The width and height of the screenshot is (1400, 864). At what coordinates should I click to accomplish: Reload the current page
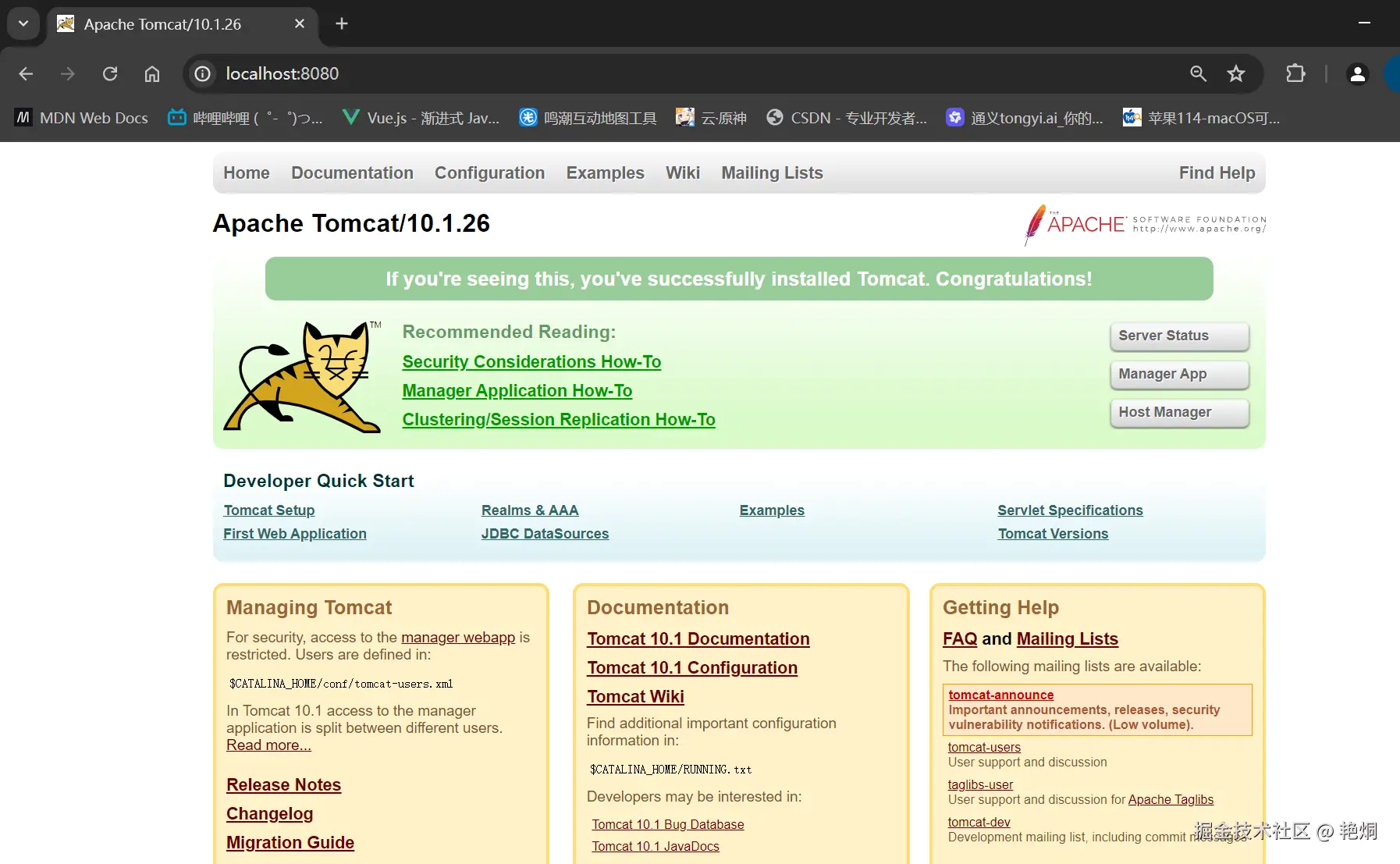[x=110, y=73]
